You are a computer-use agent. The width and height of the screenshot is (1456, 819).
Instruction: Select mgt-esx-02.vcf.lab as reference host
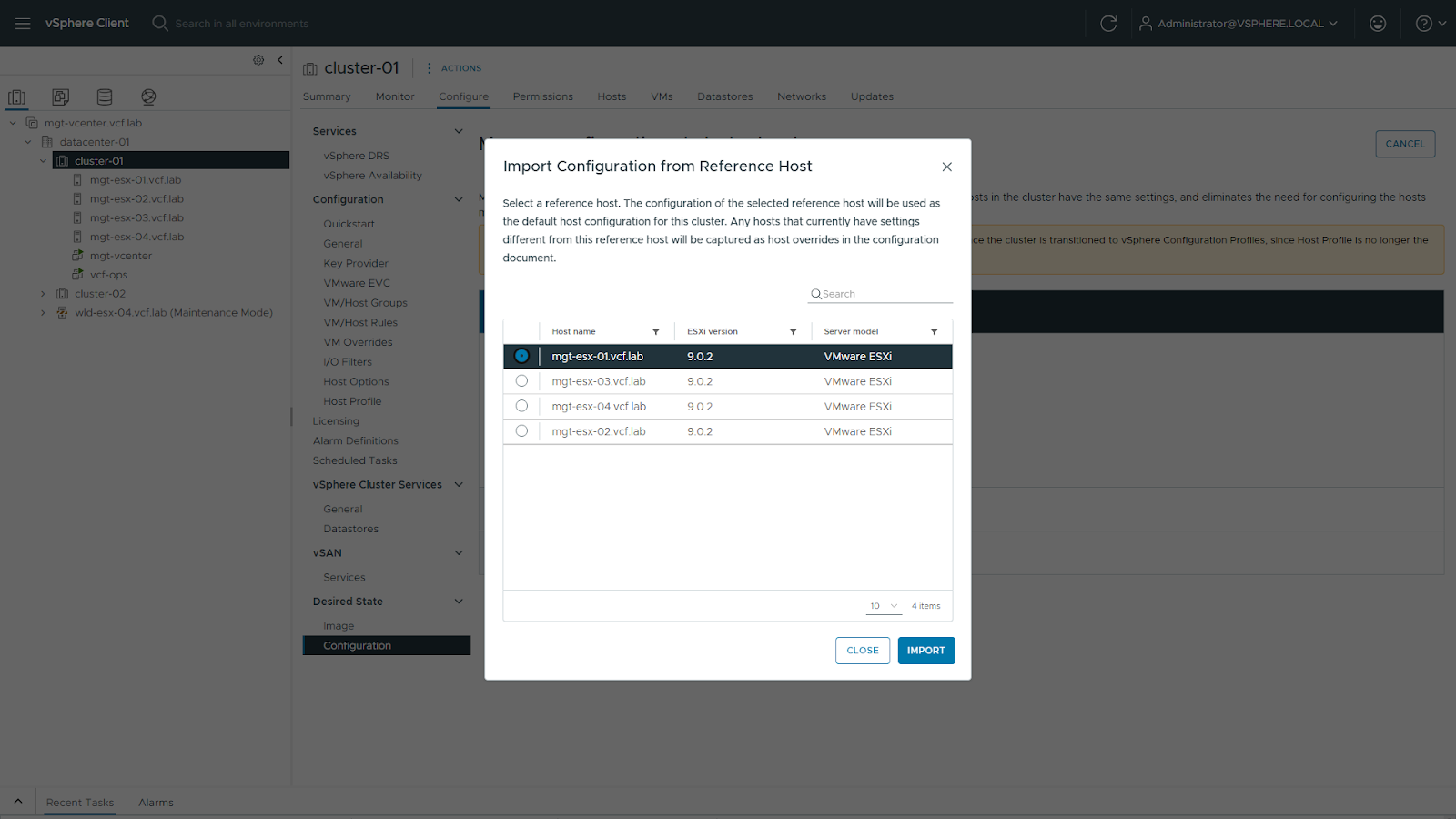point(521,431)
